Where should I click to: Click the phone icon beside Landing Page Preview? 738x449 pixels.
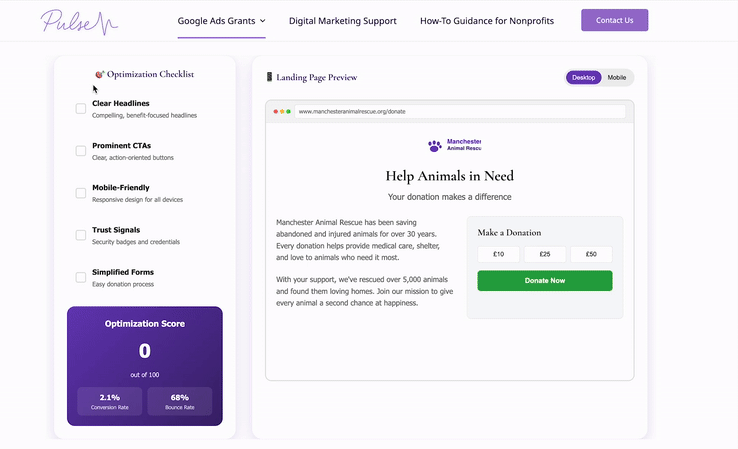click(269, 77)
